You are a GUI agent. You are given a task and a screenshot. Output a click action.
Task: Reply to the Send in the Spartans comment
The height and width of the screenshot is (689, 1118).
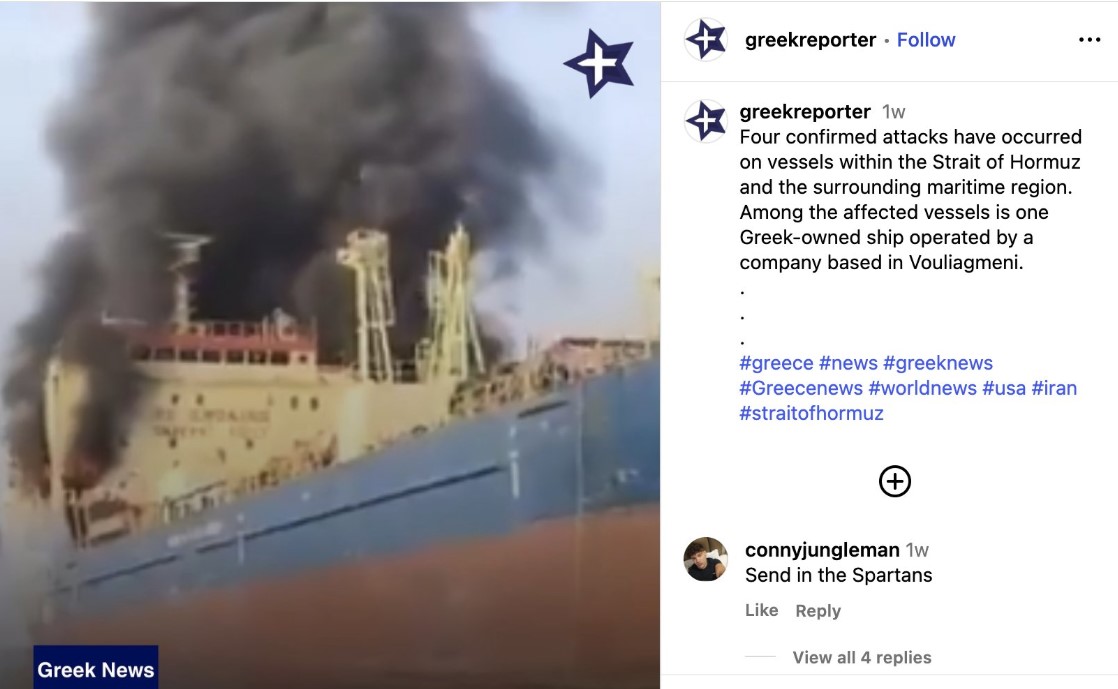pyautogui.click(x=818, y=611)
